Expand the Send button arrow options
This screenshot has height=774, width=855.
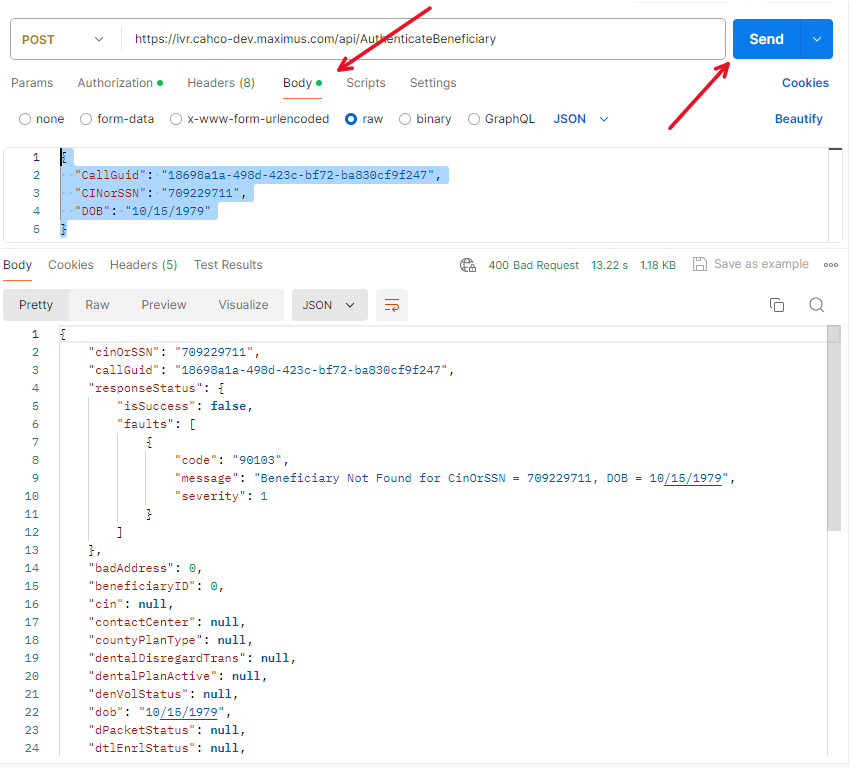tap(817, 39)
